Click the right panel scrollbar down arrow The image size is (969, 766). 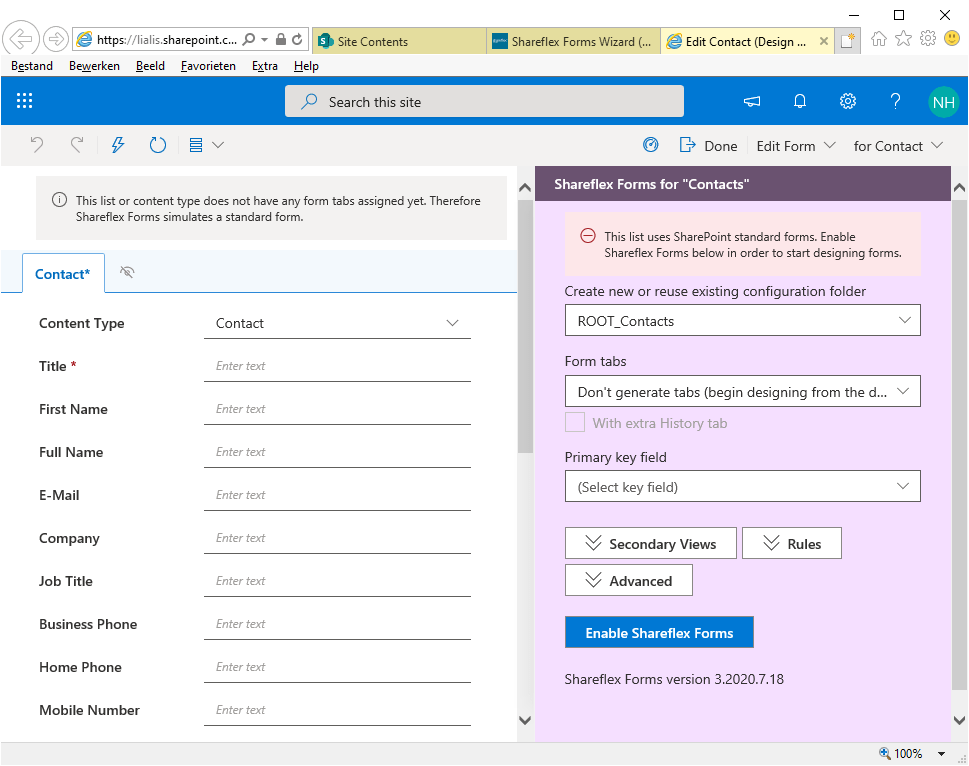pos(960,720)
